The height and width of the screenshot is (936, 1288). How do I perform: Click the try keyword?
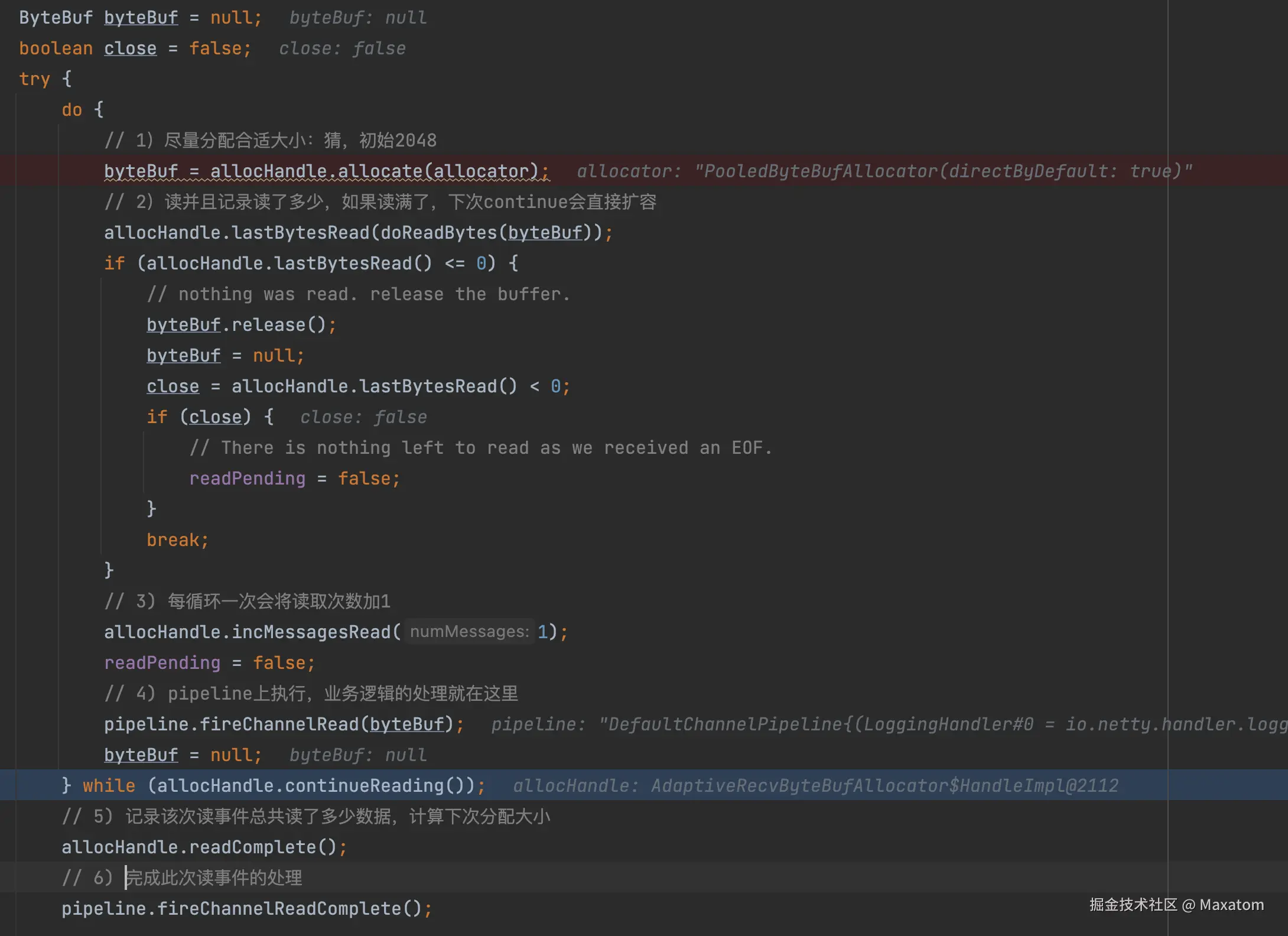(x=34, y=79)
